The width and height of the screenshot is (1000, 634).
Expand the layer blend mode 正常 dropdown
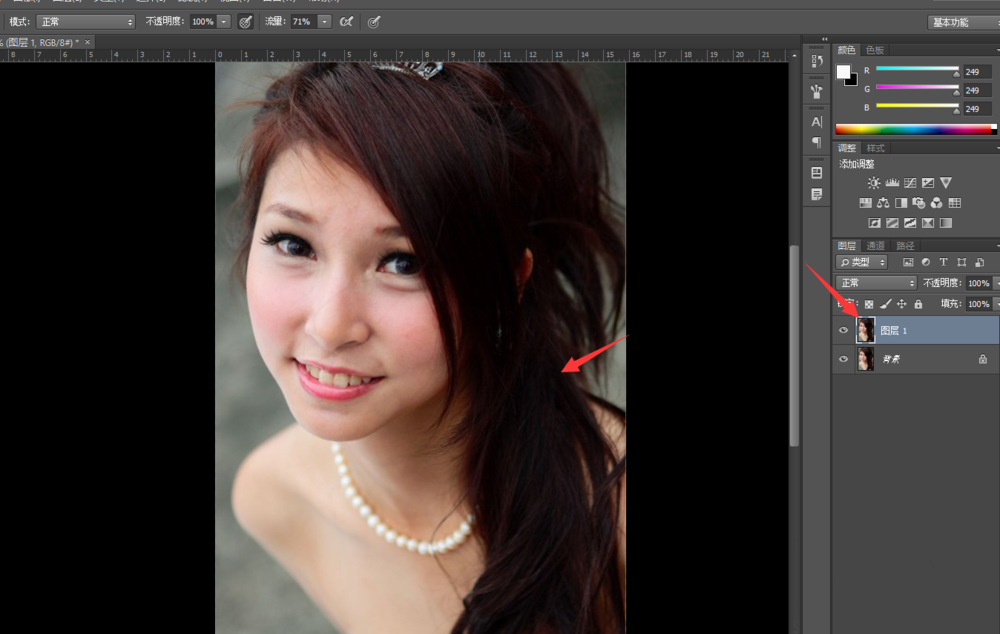876,283
